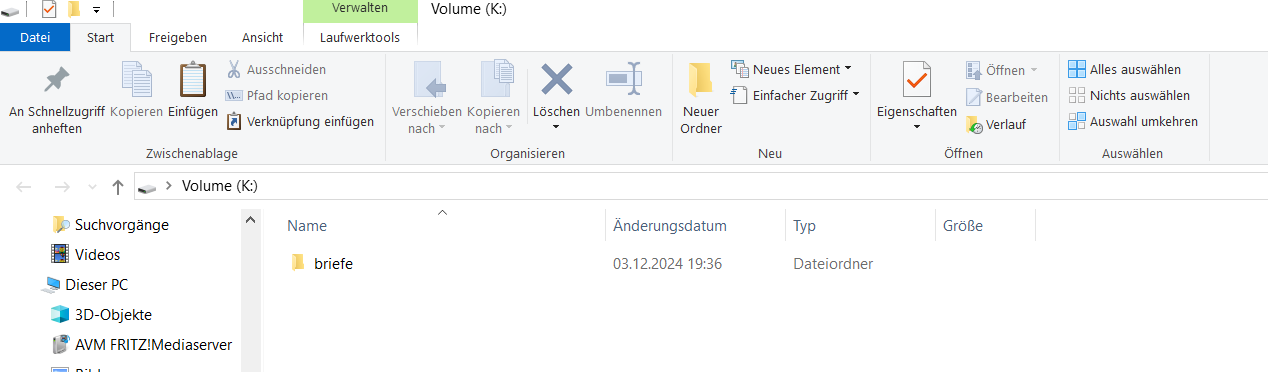Open the Laufwerktools tab

tap(360, 37)
